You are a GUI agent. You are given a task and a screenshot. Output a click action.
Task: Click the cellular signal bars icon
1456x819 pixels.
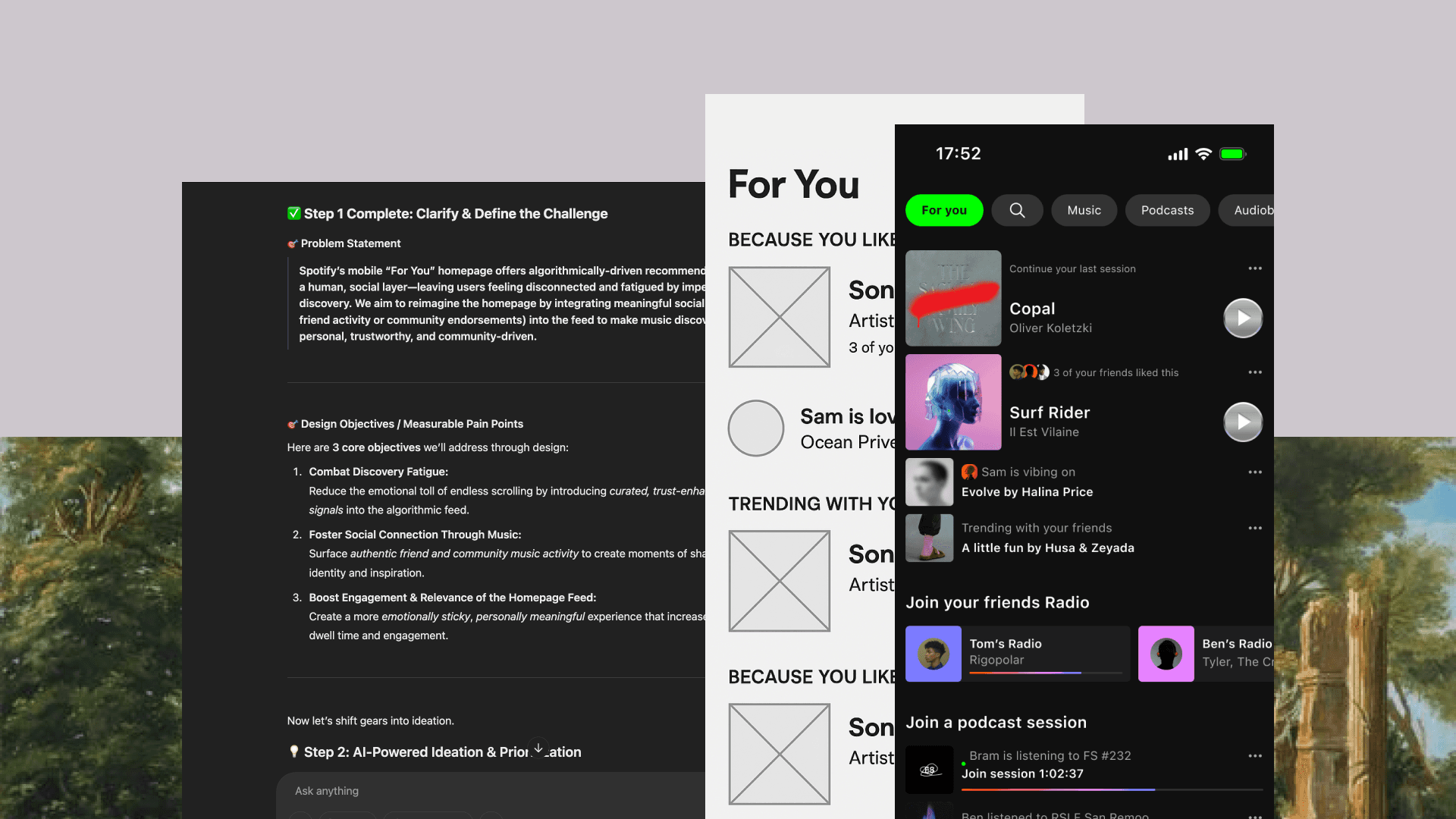[x=1178, y=154]
